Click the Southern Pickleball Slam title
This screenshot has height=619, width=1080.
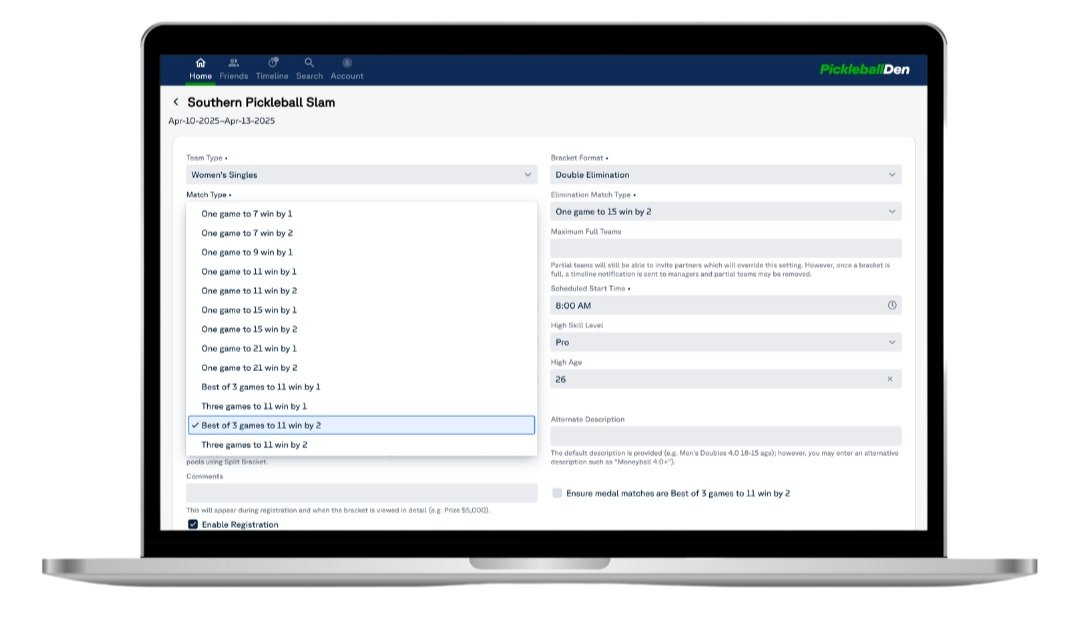[261, 102]
